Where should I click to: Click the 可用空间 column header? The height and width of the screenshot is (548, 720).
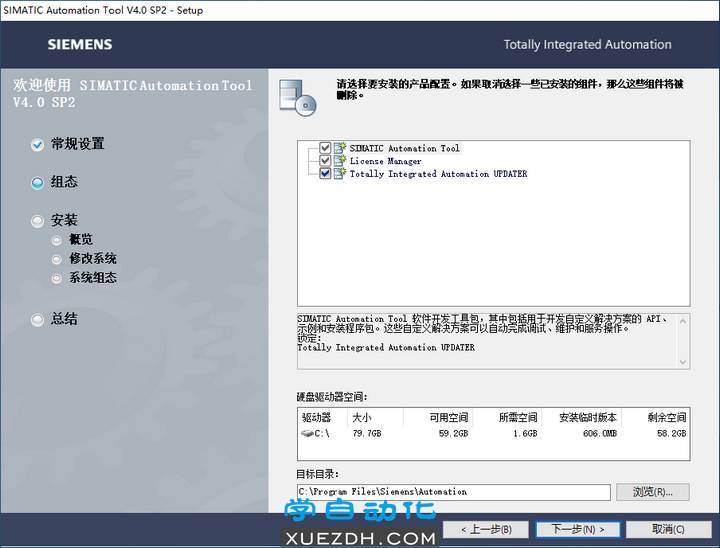pos(449,418)
